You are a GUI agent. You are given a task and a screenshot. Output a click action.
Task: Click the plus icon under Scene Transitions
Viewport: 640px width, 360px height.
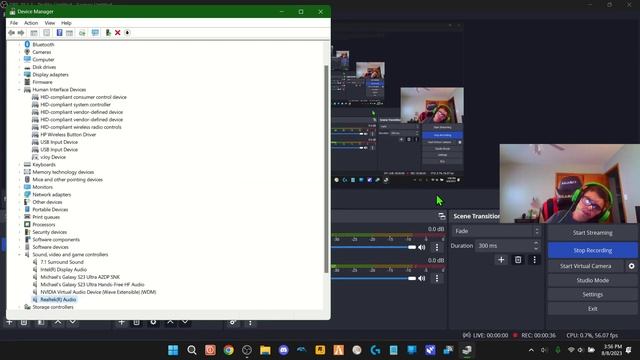pos(501,260)
